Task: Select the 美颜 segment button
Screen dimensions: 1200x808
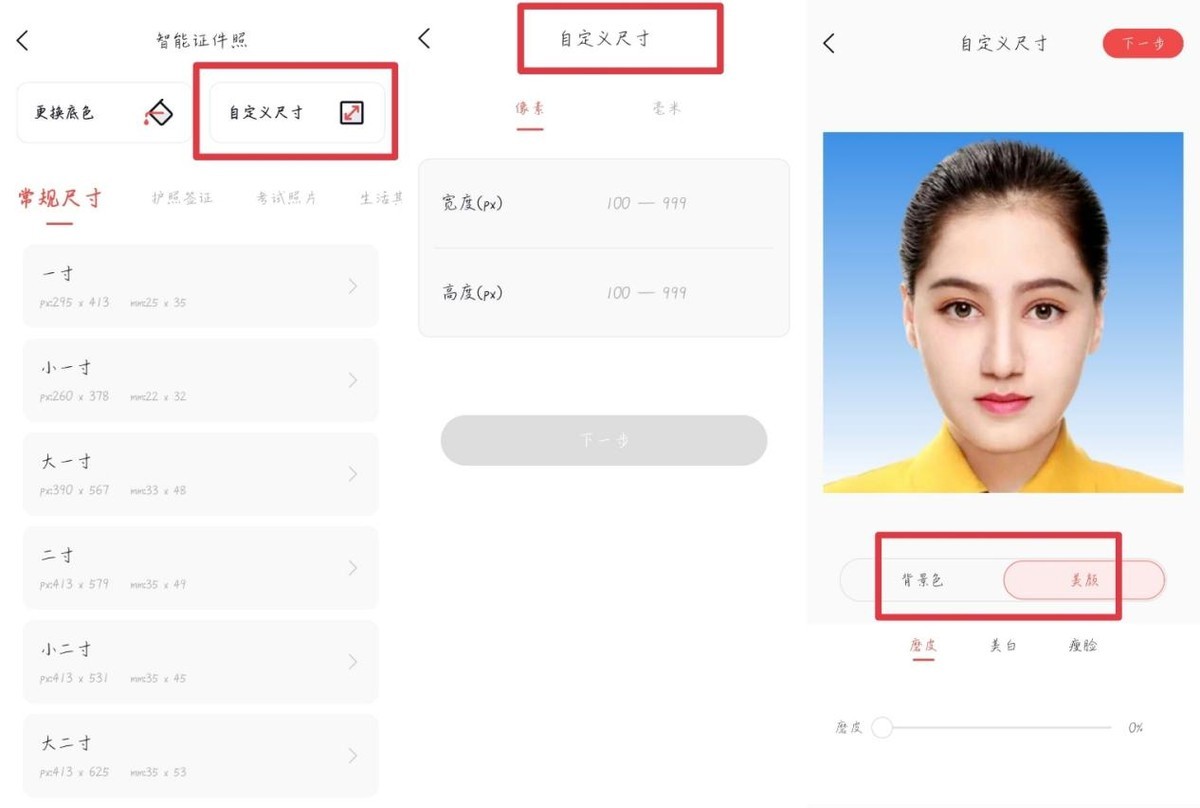Action: (1084, 580)
